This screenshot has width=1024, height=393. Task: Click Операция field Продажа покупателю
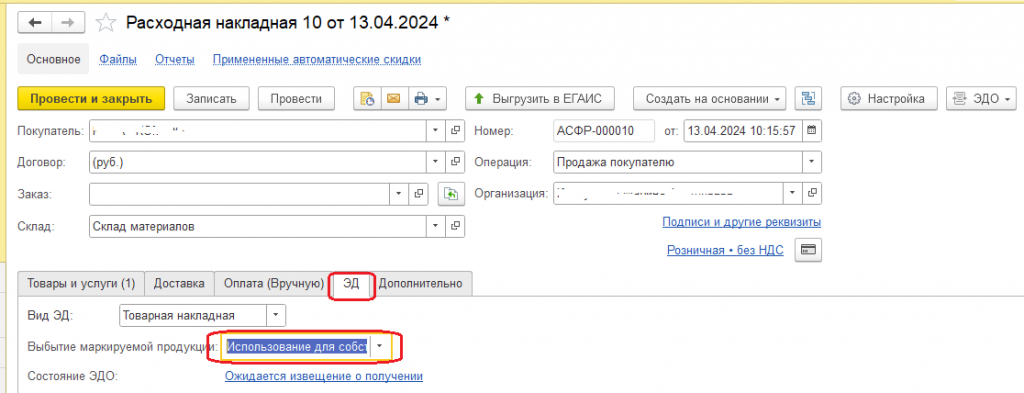[x=678, y=161]
